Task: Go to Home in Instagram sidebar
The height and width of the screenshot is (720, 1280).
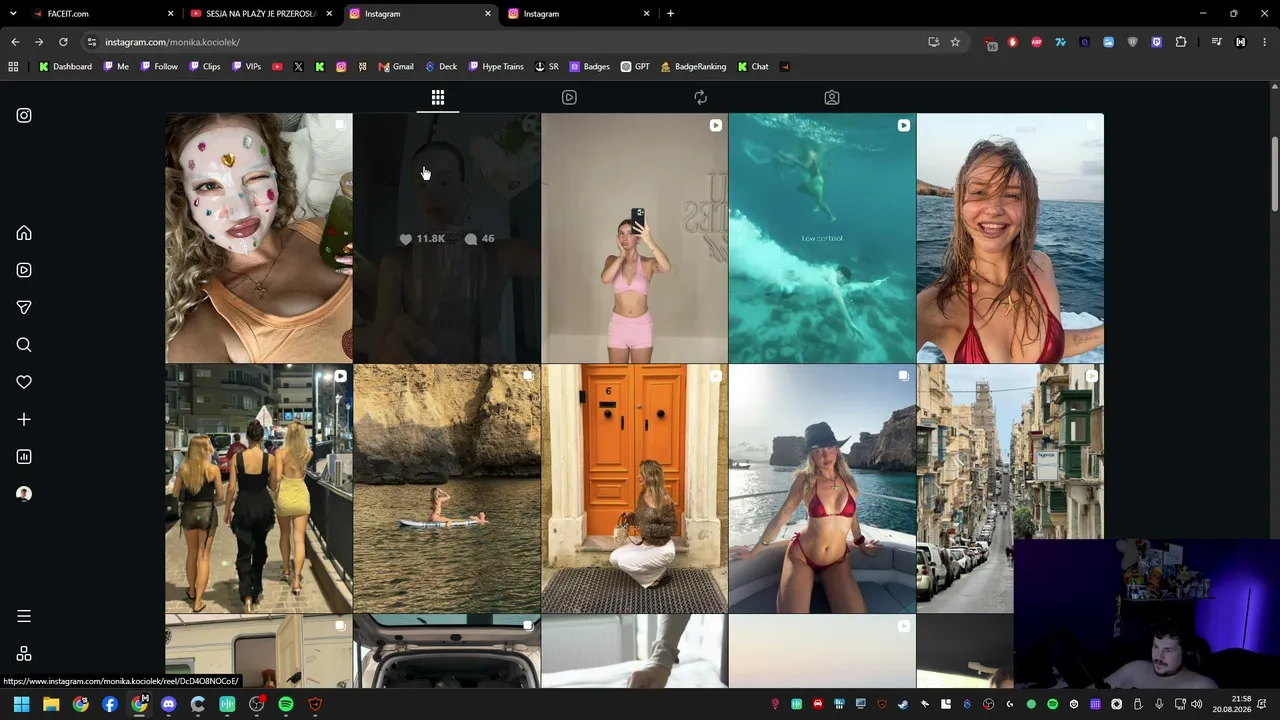Action: [24, 233]
